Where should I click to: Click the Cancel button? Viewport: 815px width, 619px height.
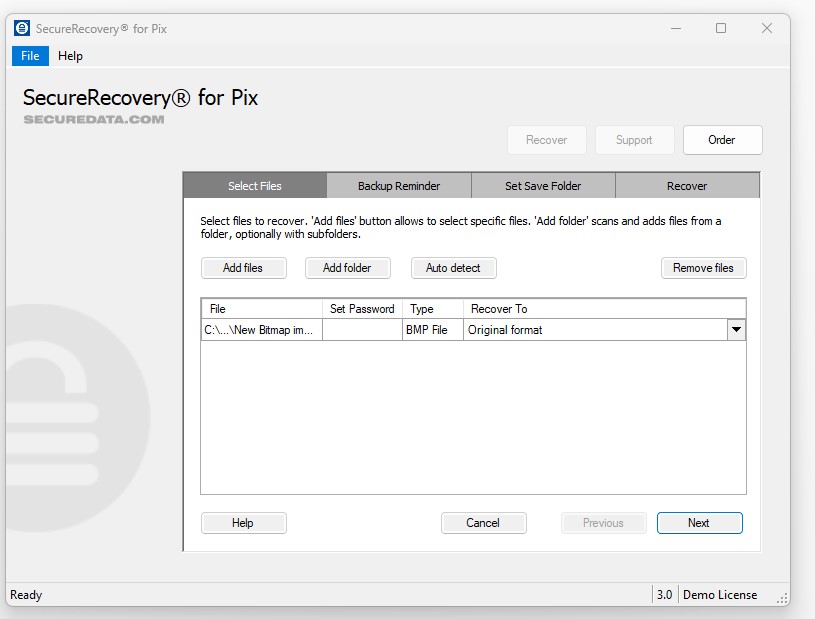click(483, 523)
